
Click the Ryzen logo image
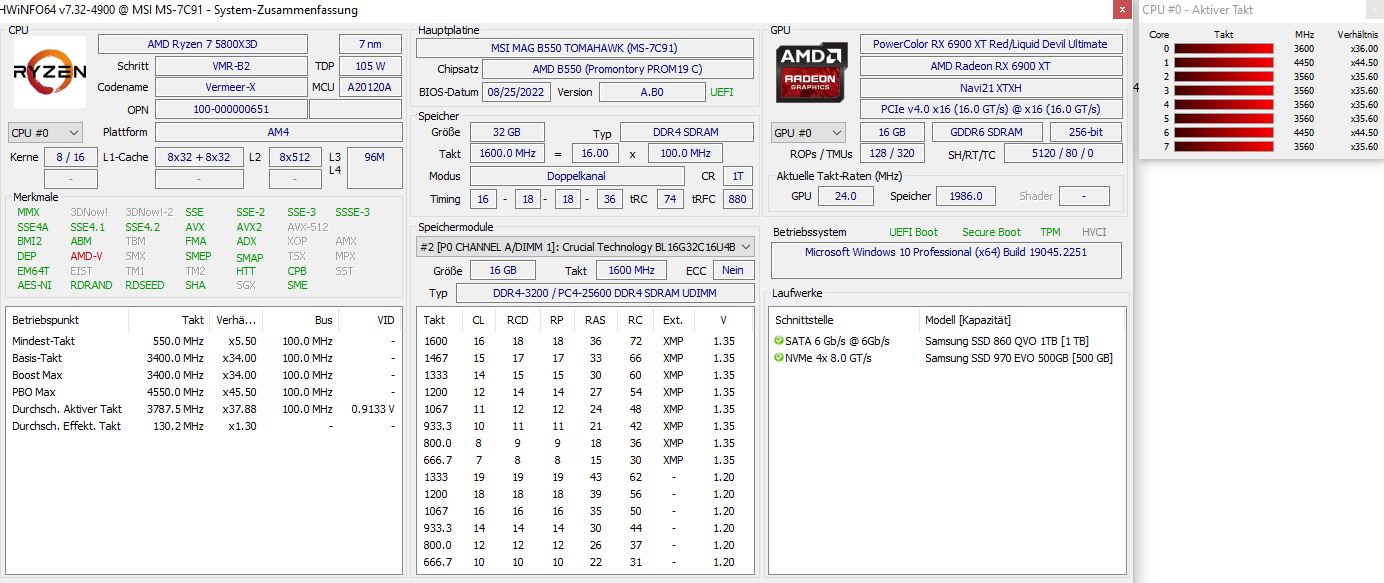(50, 72)
